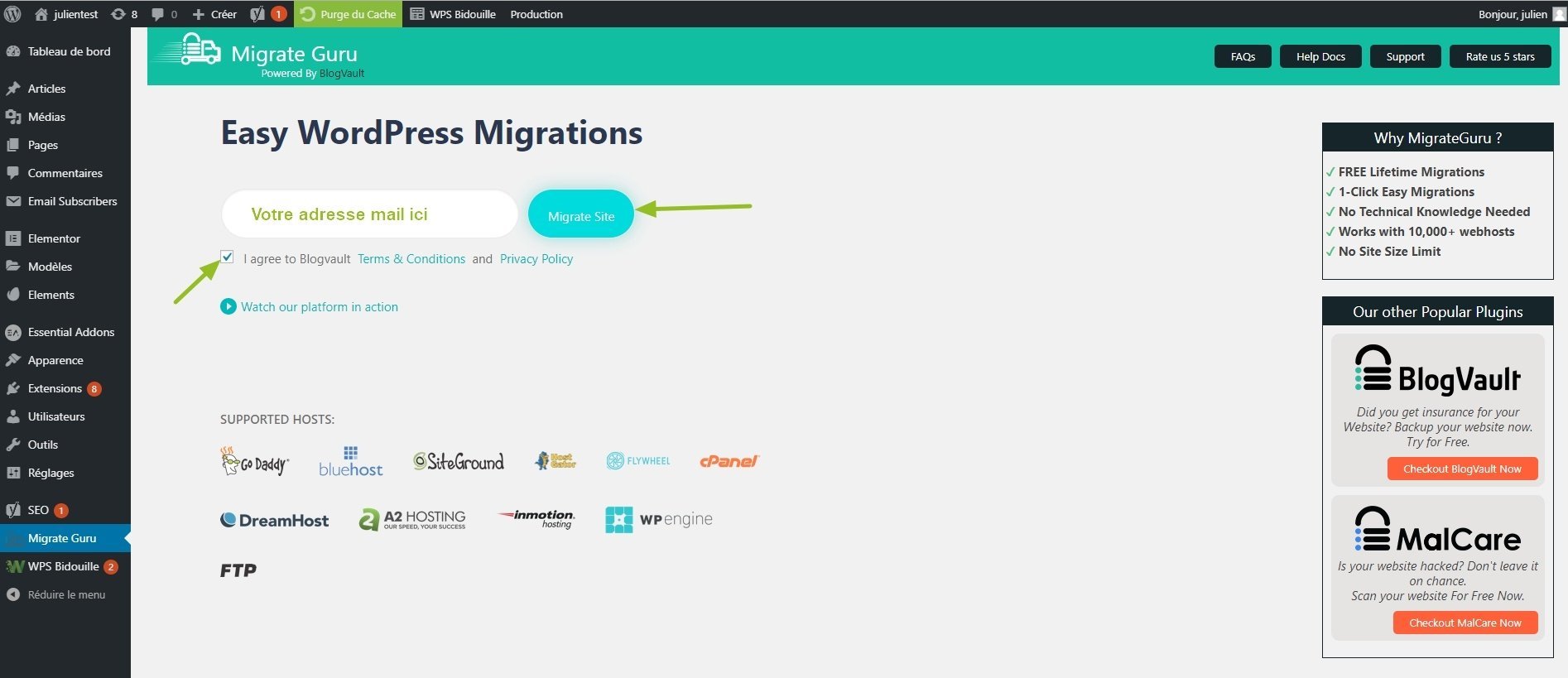Click Bonjour, julien account menu
Screen dimensions: 1568x678
(1513, 14)
